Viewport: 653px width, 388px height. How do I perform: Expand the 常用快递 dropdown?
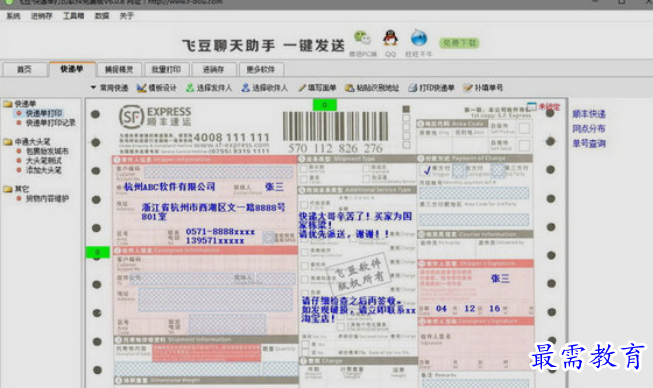click(x=110, y=88)
